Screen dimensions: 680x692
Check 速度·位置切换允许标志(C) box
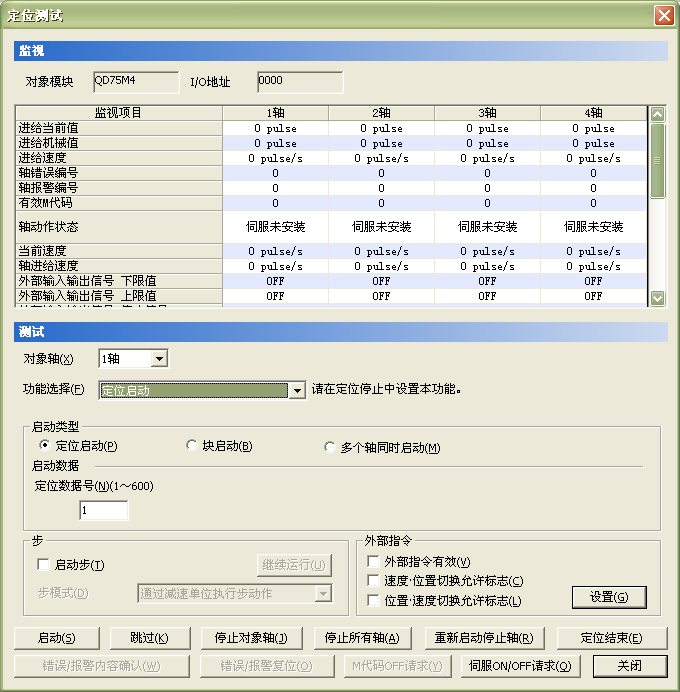[374, 581]
